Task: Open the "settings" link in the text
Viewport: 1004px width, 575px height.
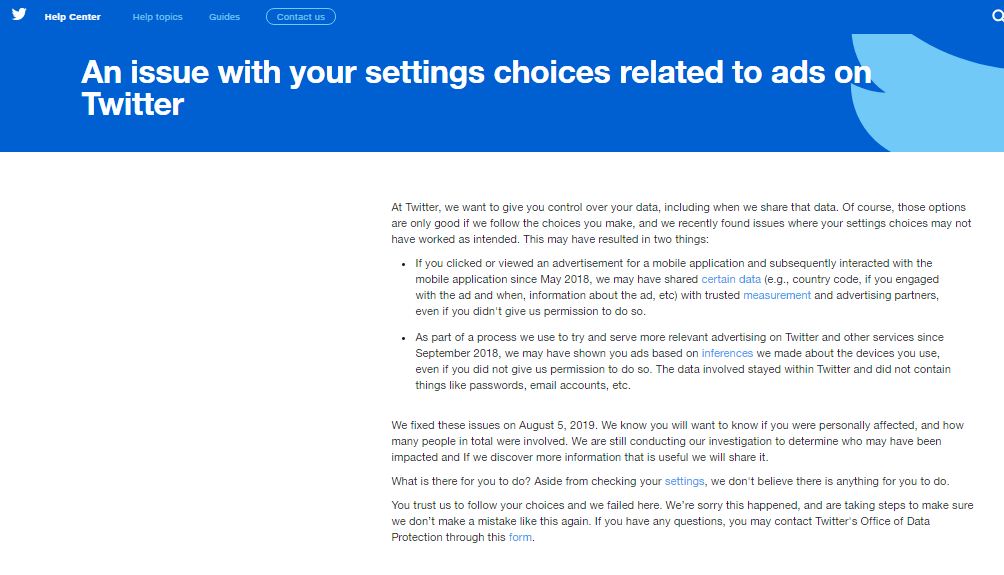Action: pos(685,481)
